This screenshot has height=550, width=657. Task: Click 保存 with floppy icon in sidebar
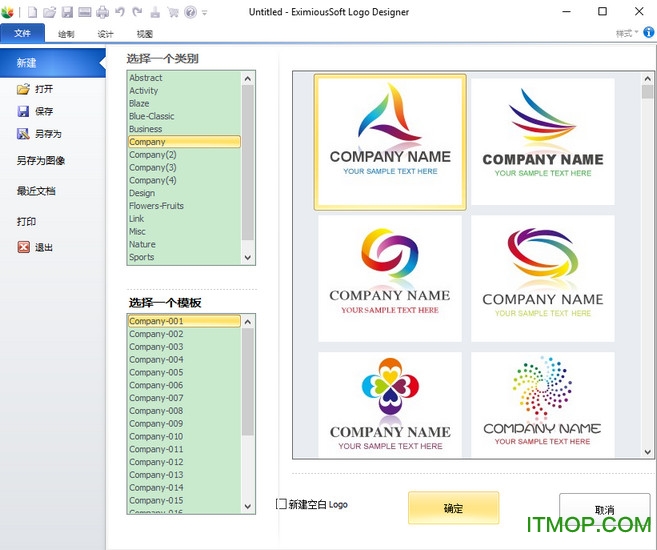35,111
